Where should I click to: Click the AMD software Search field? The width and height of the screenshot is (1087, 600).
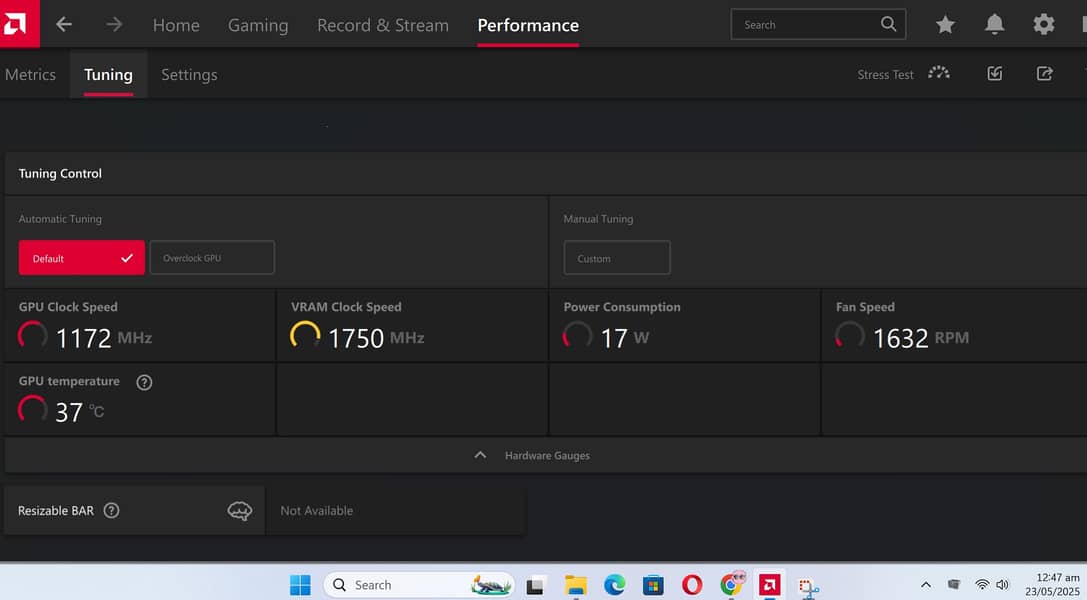pos(818,24)
